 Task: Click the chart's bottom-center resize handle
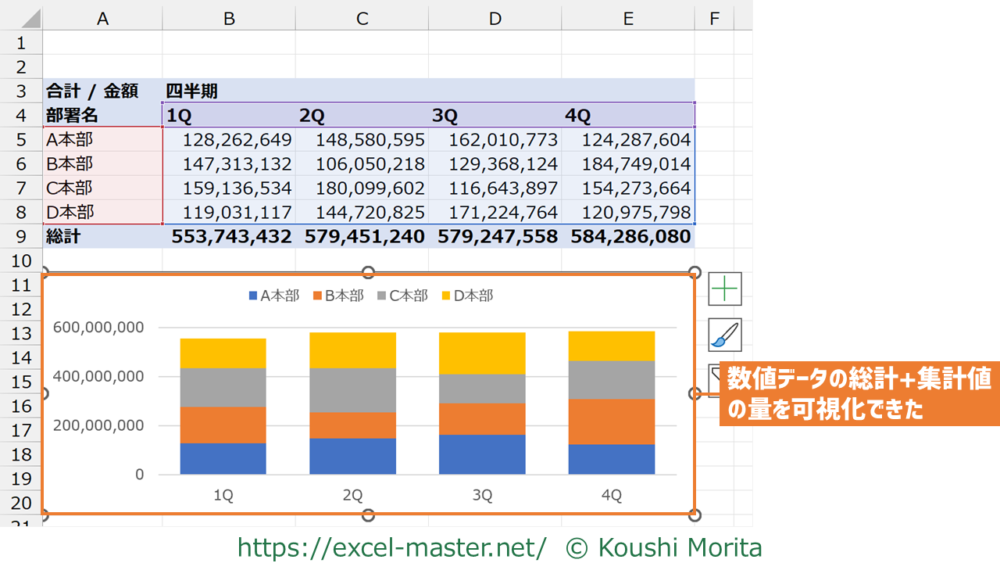[368, 515]
